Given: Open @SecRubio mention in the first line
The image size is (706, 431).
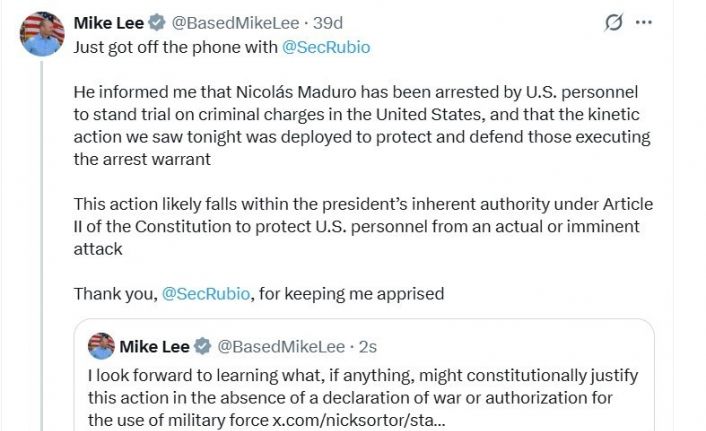Looking at the screenshot, I should click(x=328, y=46).
